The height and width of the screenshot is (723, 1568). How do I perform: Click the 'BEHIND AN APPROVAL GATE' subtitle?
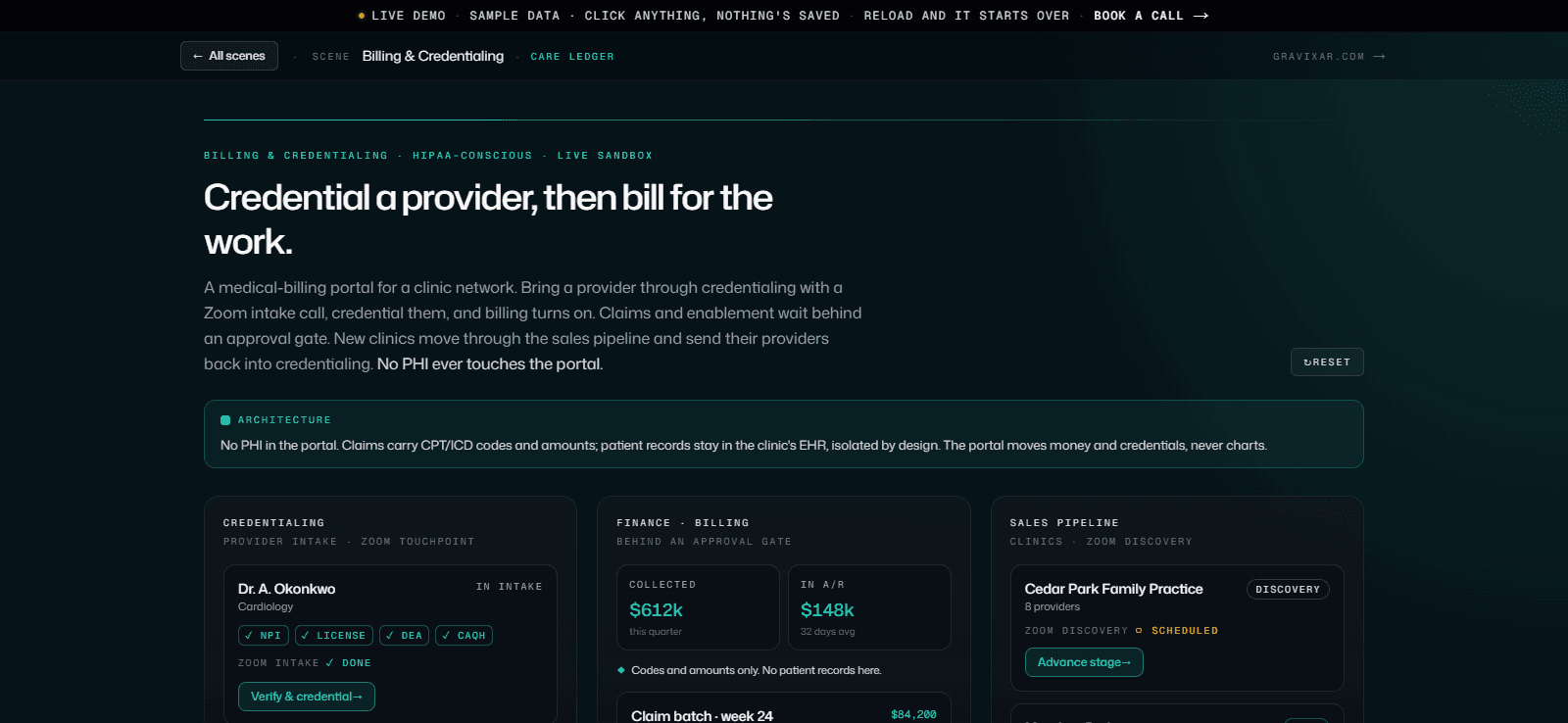pyautogui.click(x=704, y=542)
